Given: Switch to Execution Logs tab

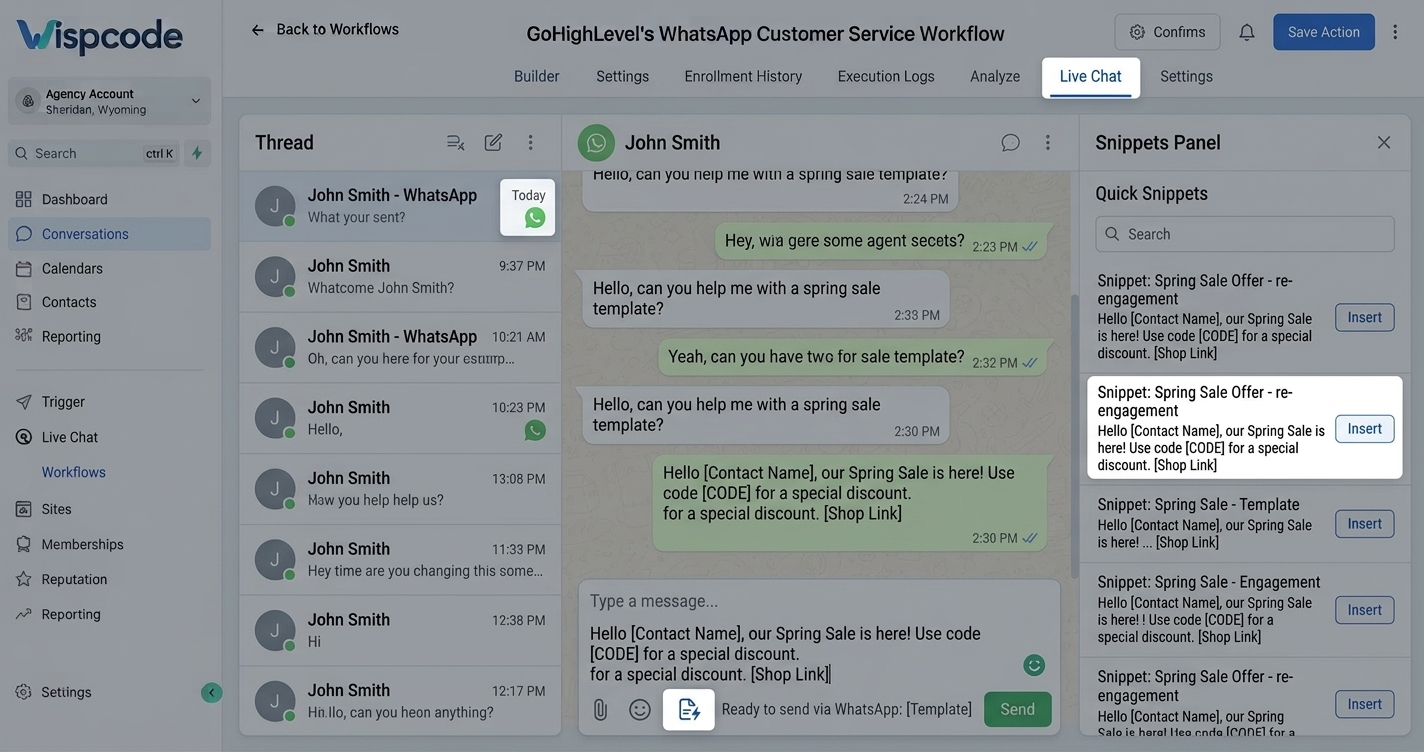Looking at the screenshot, I should [886, 76].
